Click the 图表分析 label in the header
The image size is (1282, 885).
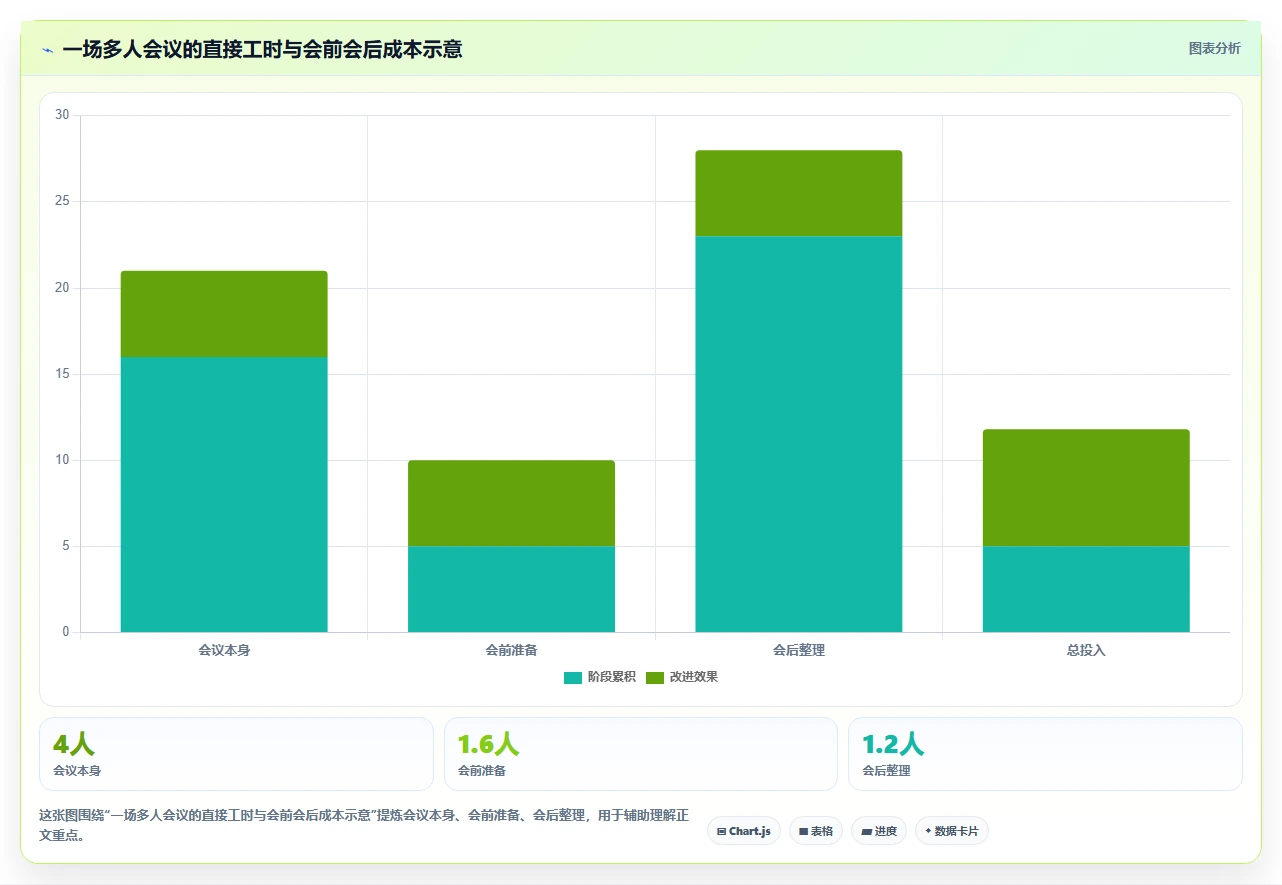(x=1214, y=49)
